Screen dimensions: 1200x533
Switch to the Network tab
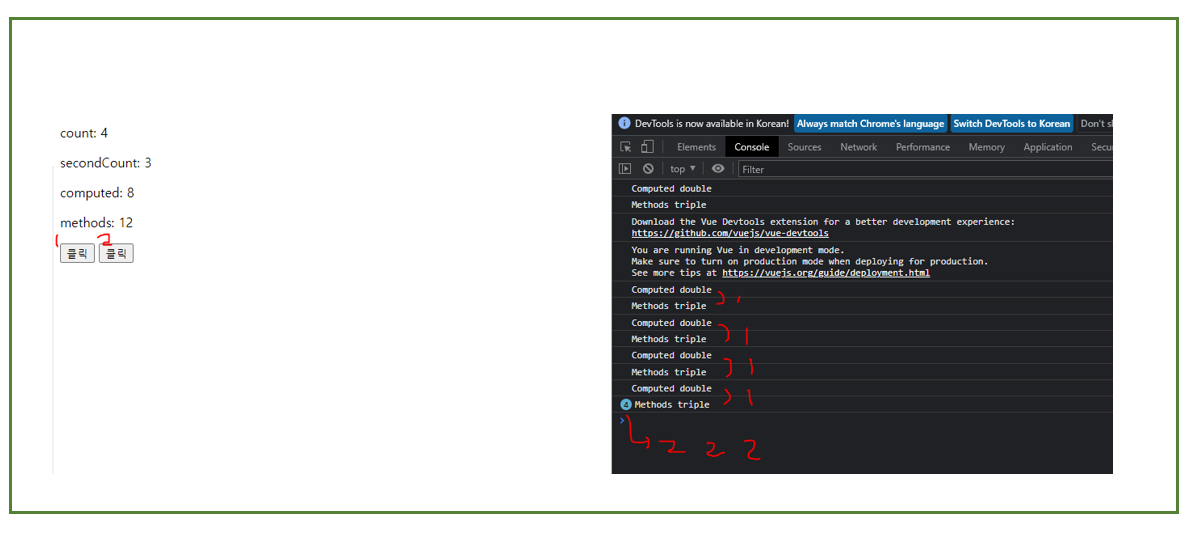point(858,147)
